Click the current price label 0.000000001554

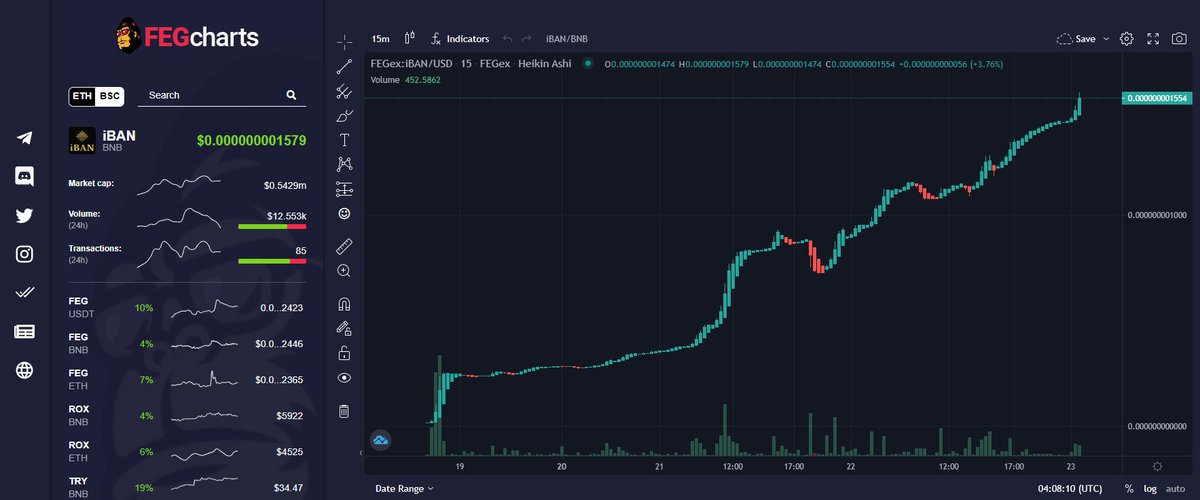(x=1157, y=99)
